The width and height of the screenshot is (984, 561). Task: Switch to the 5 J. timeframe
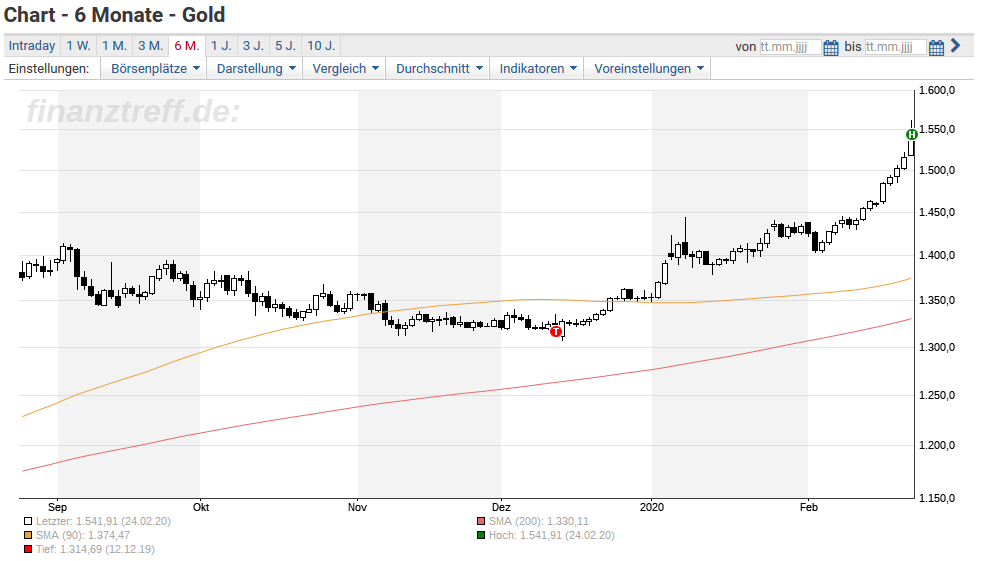tap(285, 46)
